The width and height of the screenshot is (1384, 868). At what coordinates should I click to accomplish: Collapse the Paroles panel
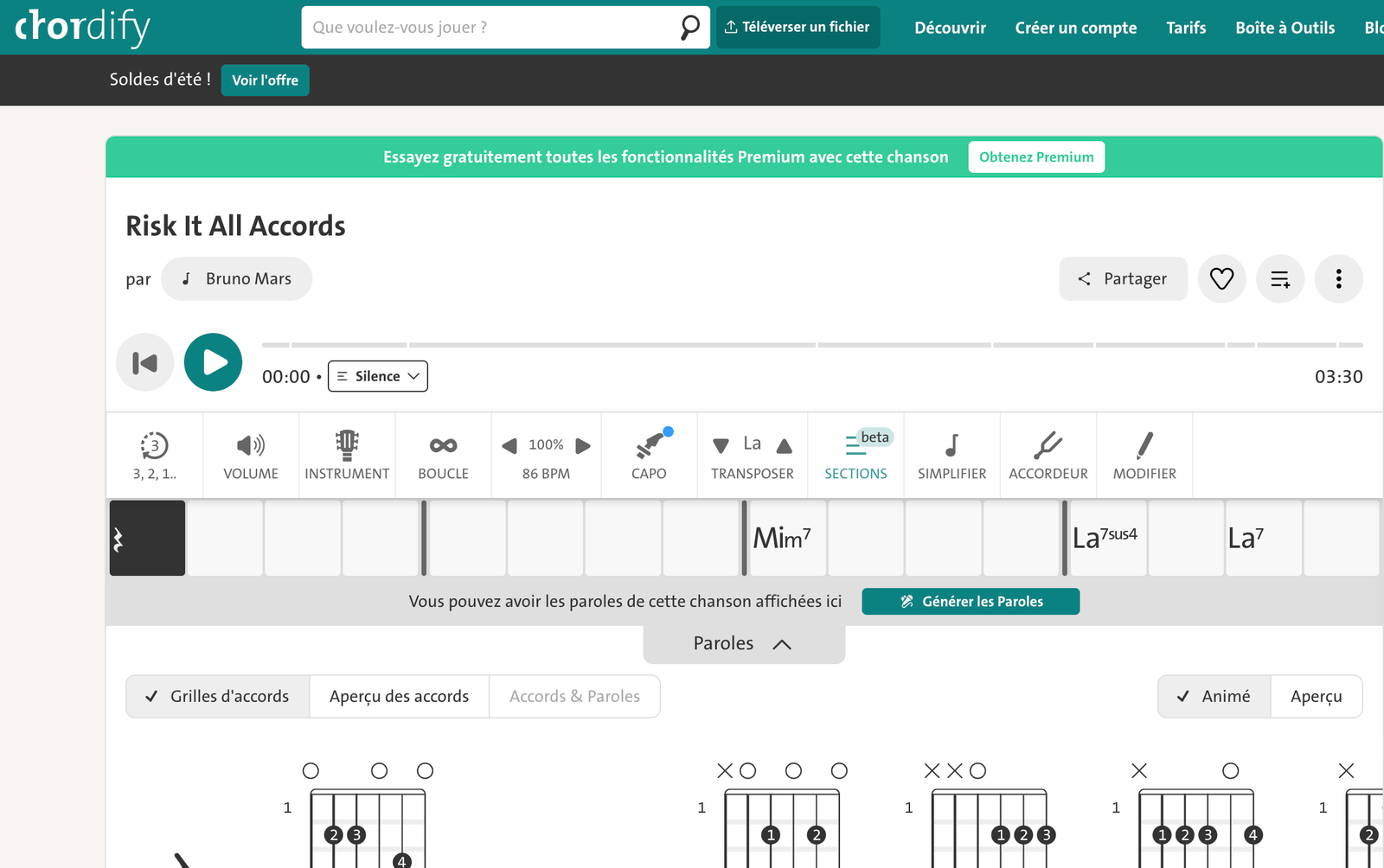coord(744,644)
